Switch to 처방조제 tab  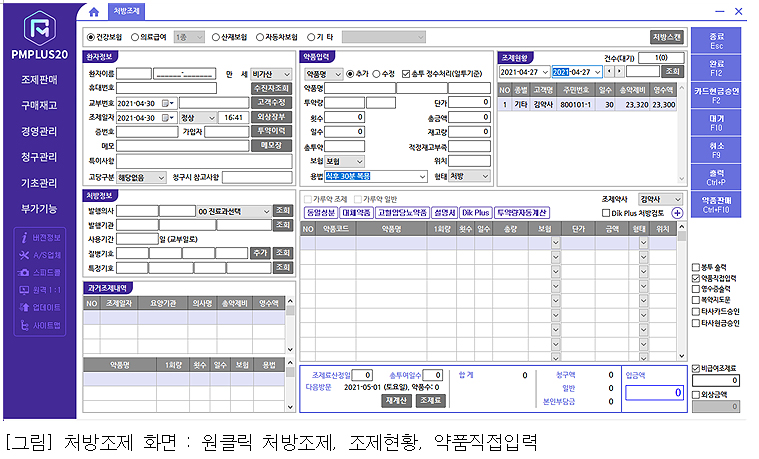point(126,11)
